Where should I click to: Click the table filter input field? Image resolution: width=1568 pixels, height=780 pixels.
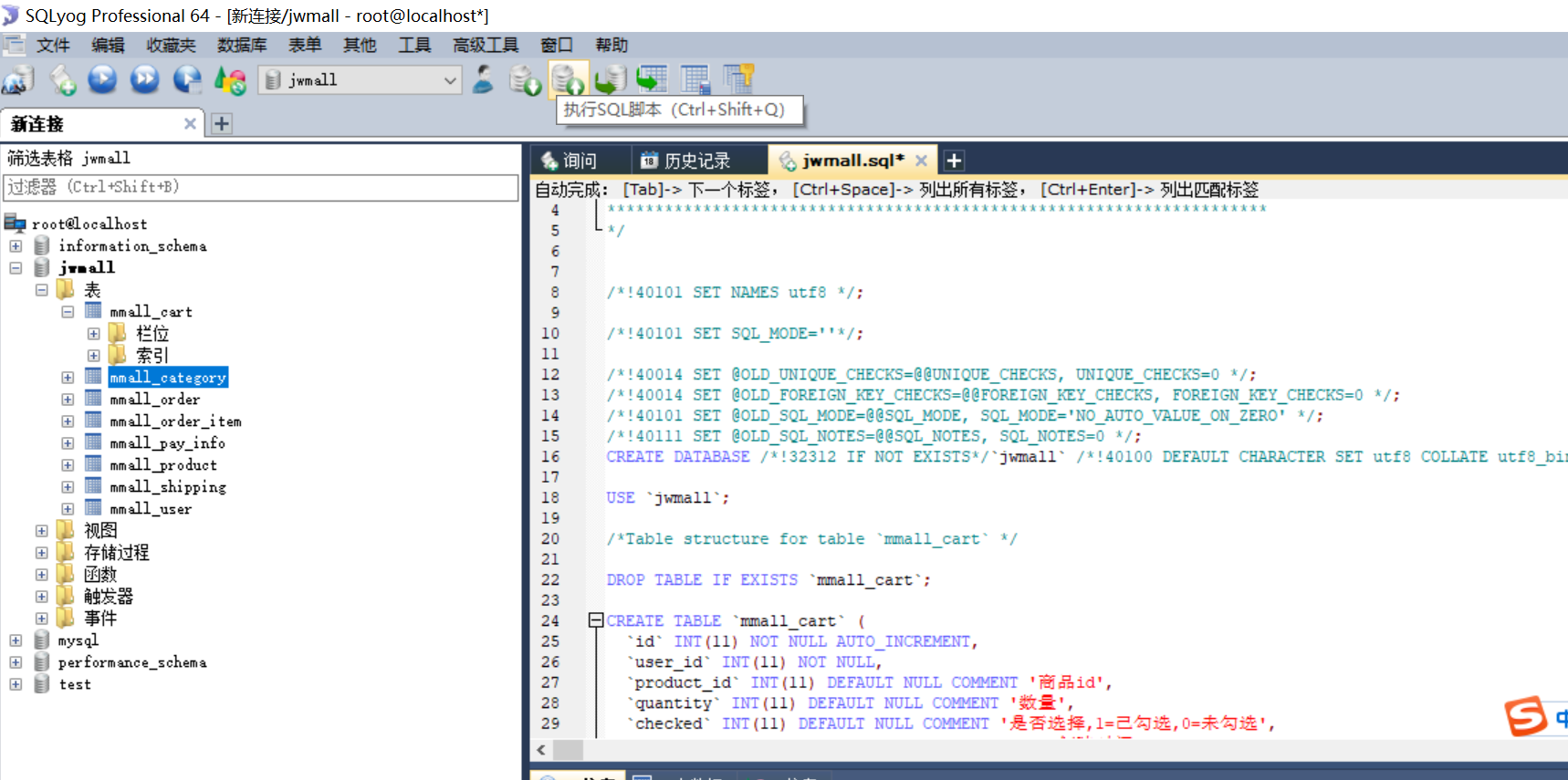[261, 187]
